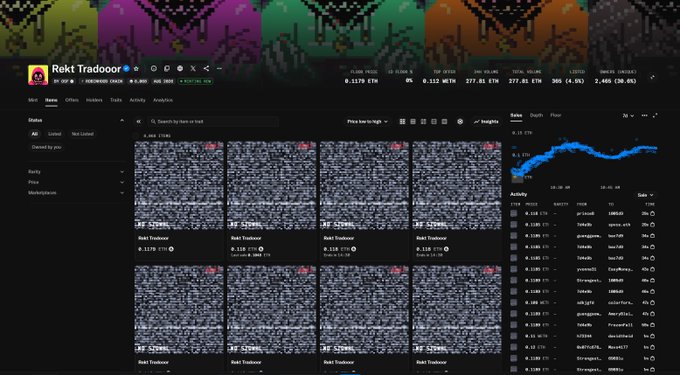Click the 277.81 ETH value under 24H VOLUME
The image size is (680, 375).
[482, 81]
